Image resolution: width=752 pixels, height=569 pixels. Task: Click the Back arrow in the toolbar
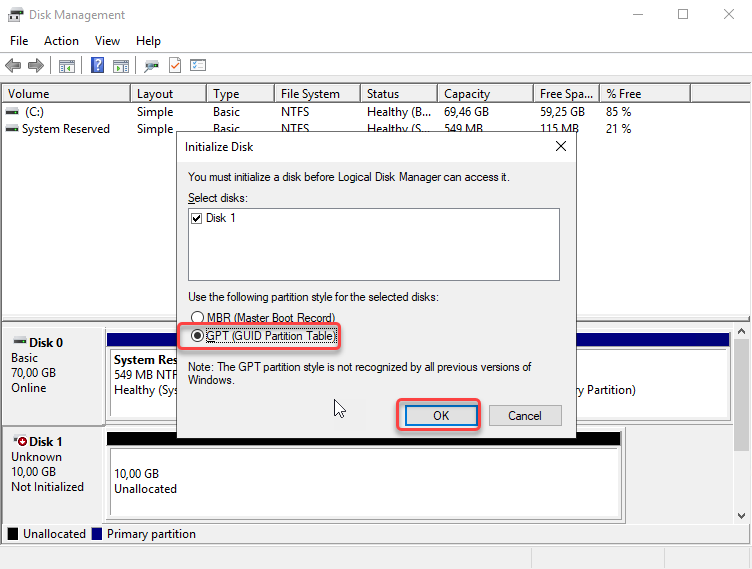pos(13,66)
